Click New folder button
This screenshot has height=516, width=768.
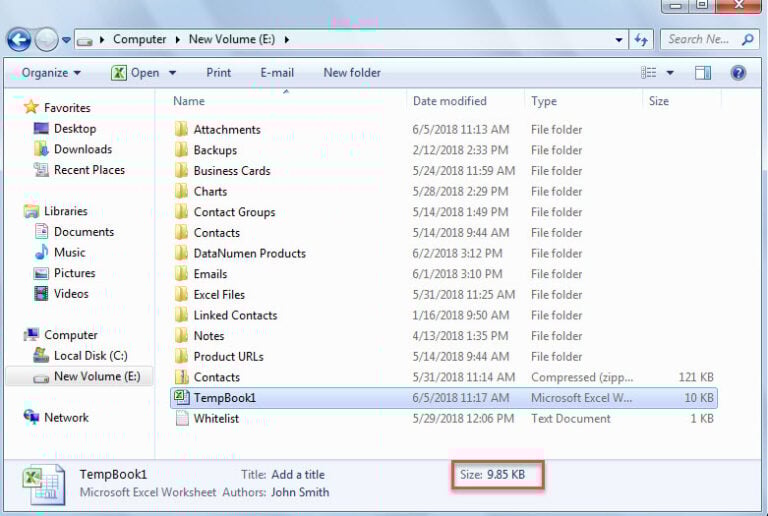pyautogui.click(x=352, y=73)
